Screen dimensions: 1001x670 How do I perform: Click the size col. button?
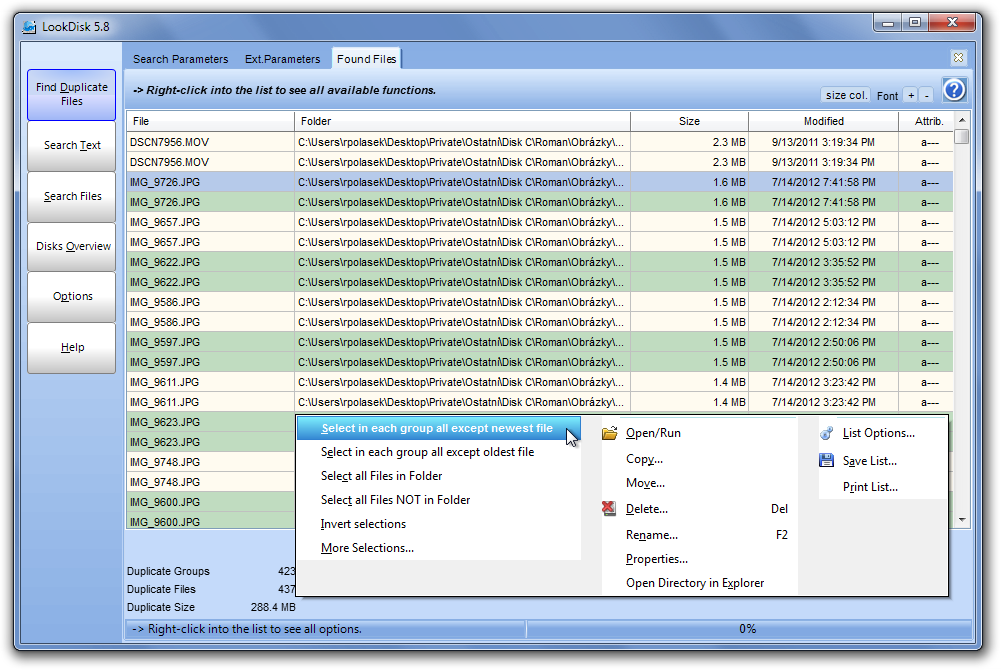846,95
